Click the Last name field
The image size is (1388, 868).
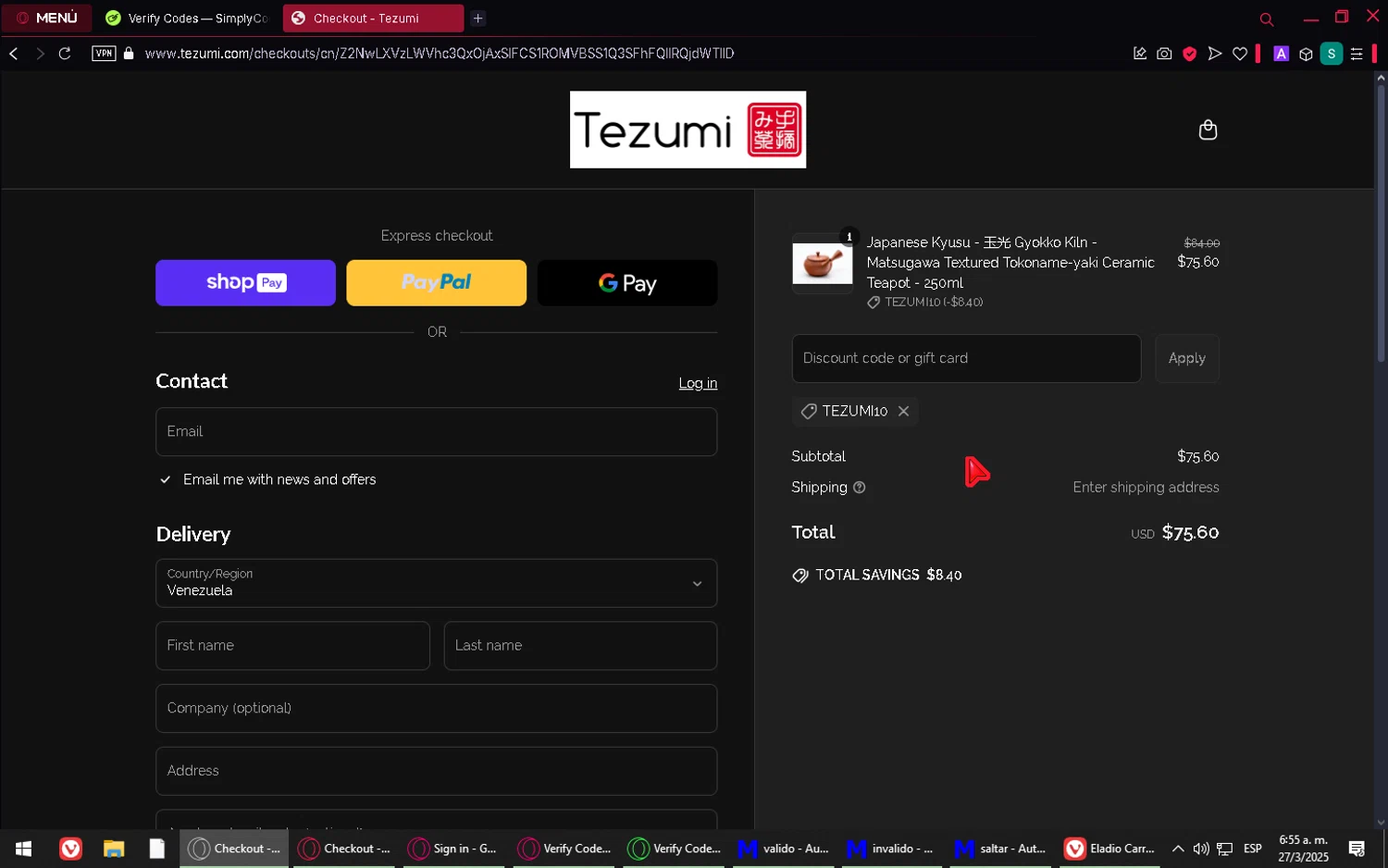580,646
